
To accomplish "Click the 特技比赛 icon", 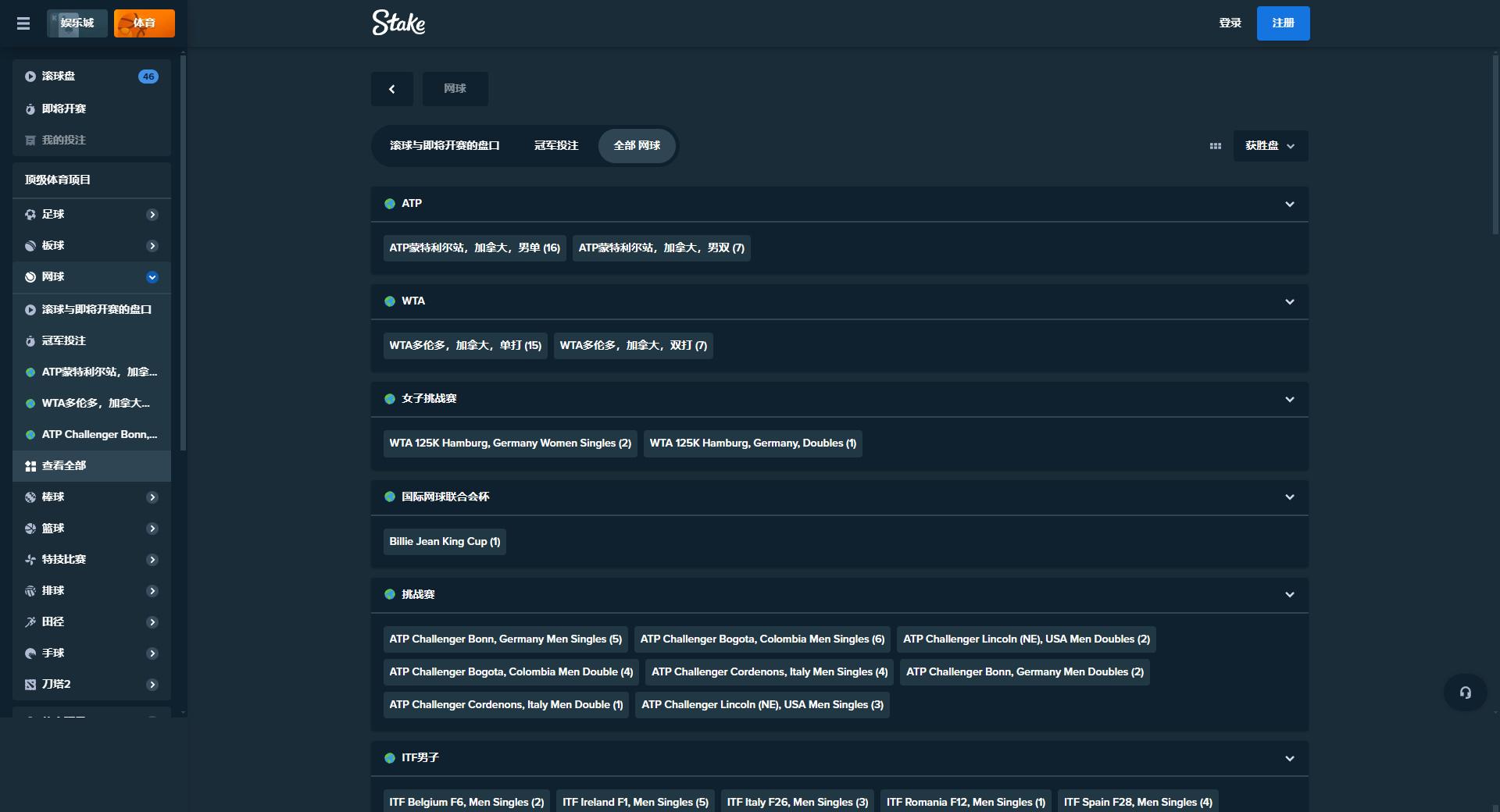I will coord(30,560).
